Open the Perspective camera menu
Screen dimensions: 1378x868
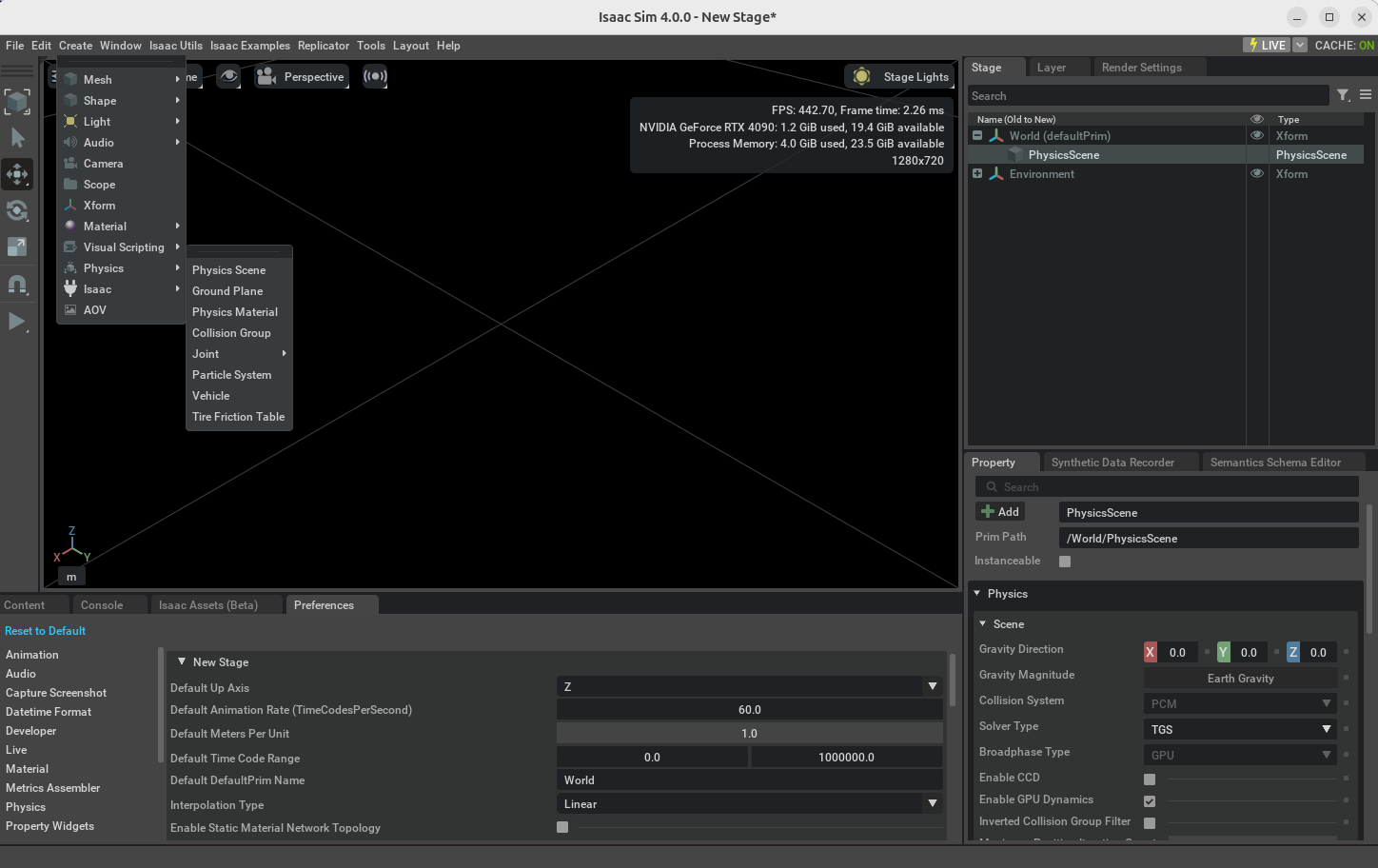(x=301, y=76)
